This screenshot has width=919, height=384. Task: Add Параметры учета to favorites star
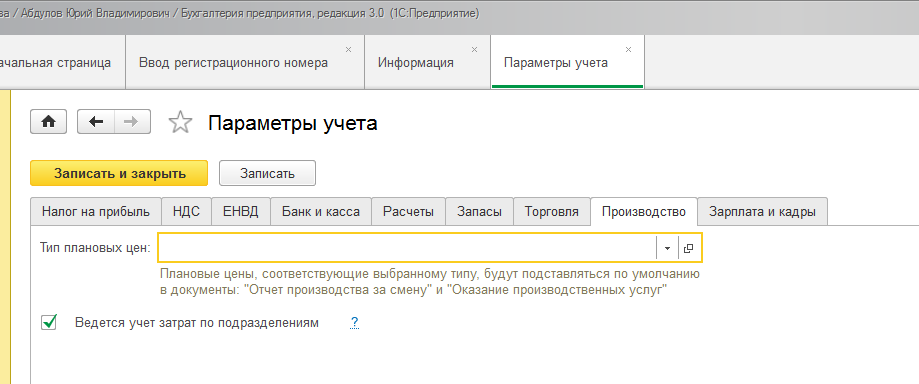(180, 123)
